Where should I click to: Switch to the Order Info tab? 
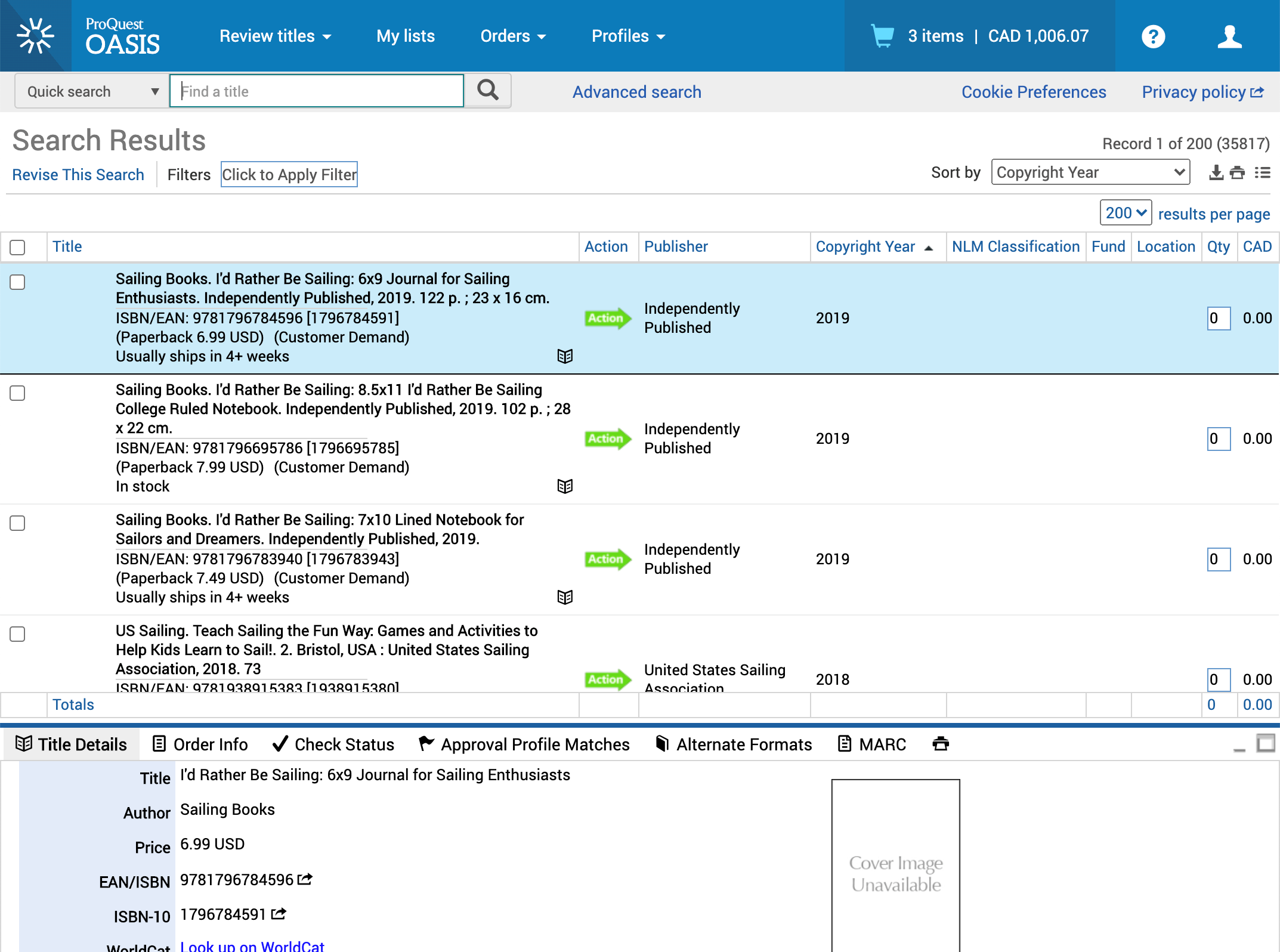pos(200,744)
